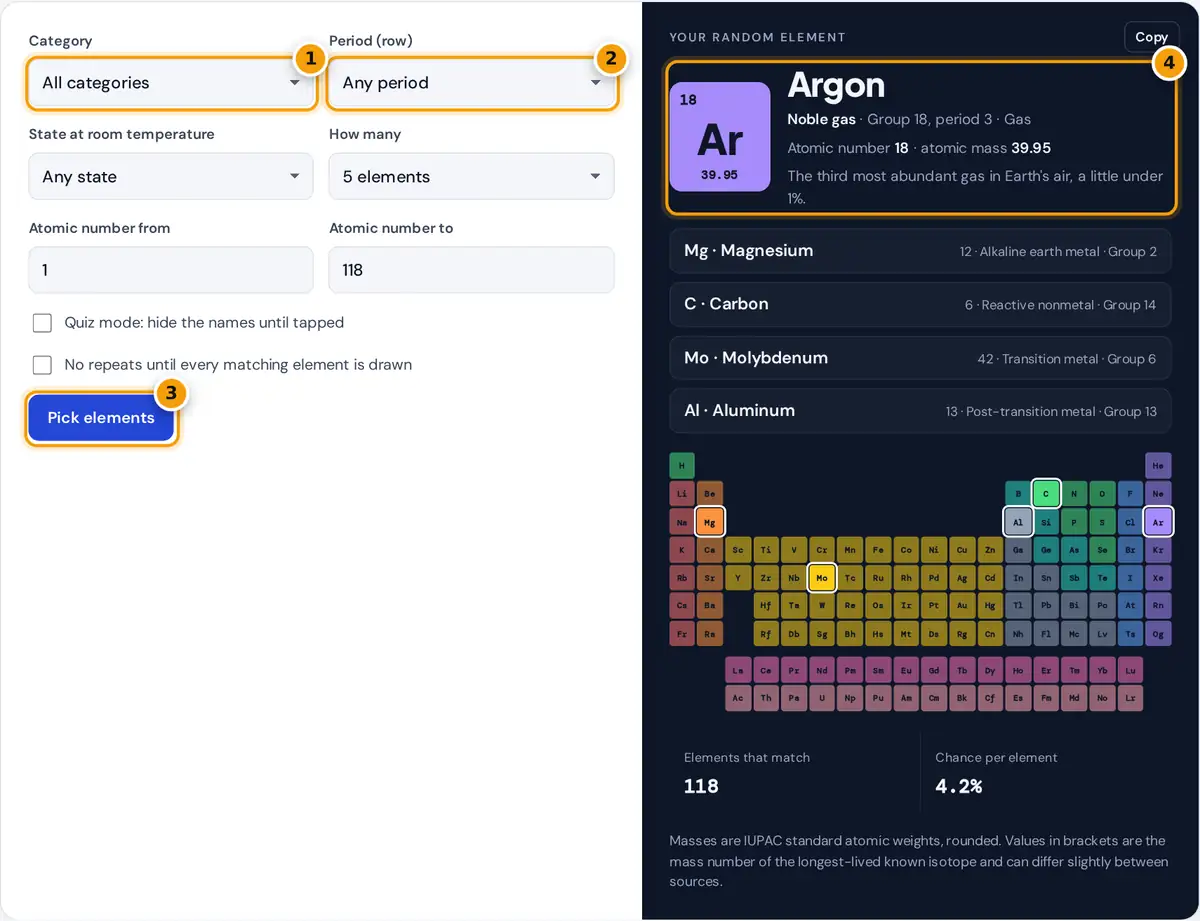Click the Sc cell in the periodic table

tap(738, 550)
